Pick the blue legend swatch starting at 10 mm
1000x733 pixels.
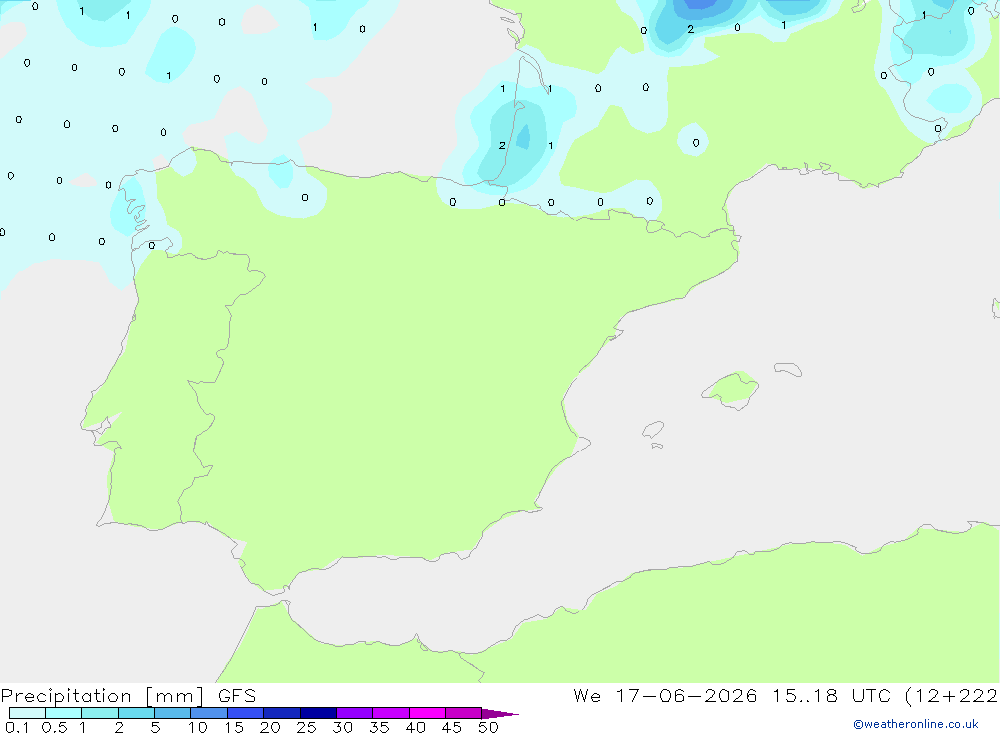click(209, 713)
